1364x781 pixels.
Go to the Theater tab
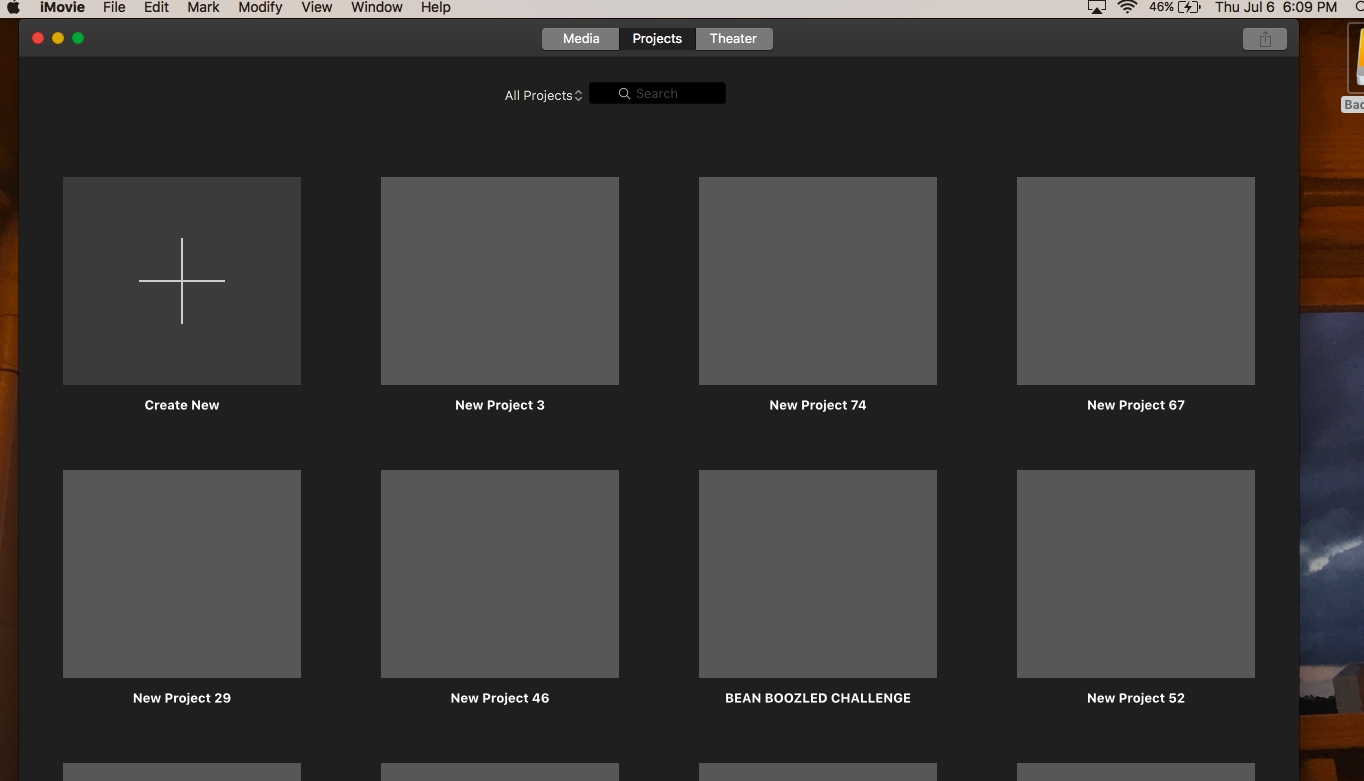(x=734, y=39)
